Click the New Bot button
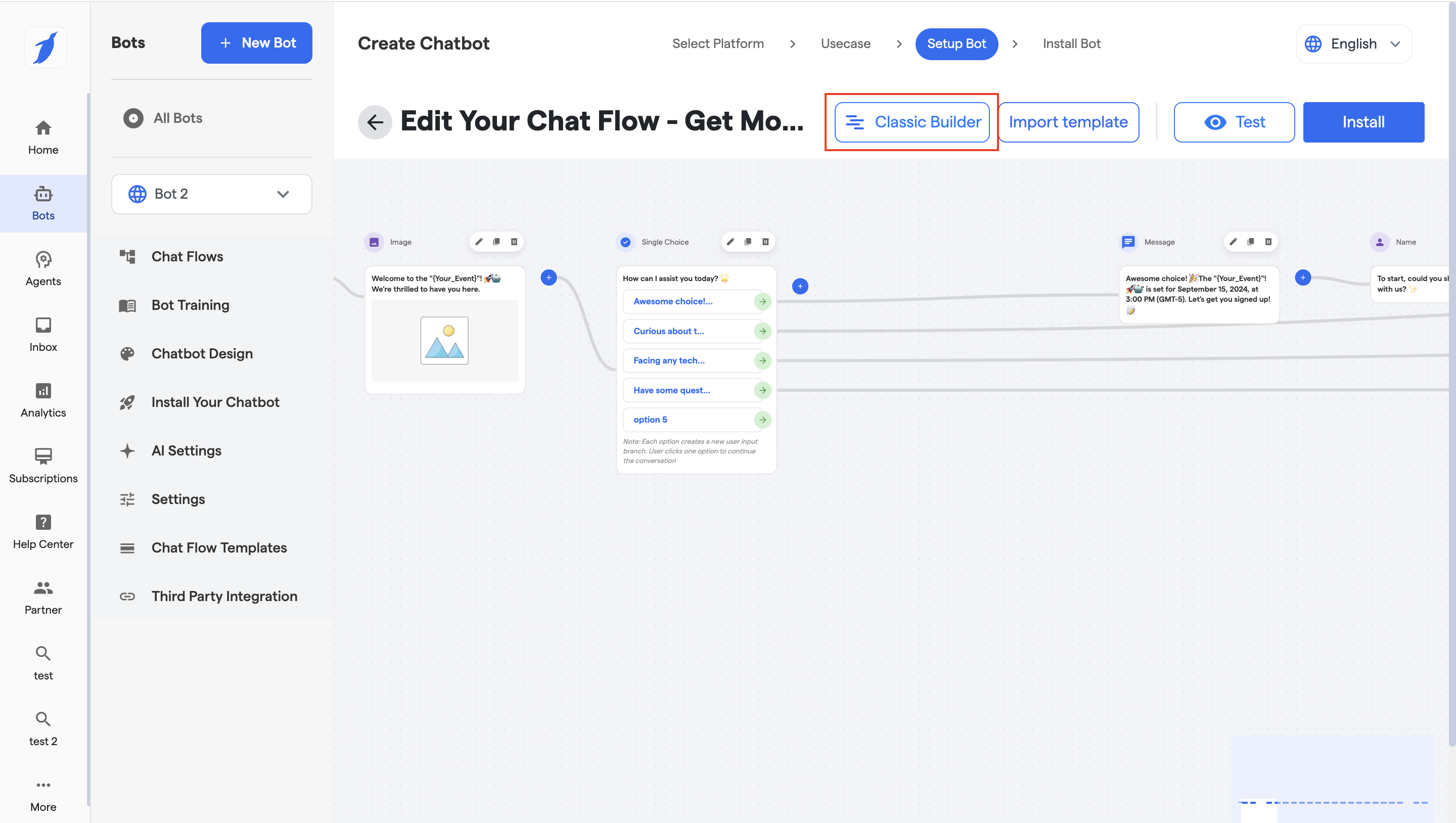This screenshot has height=823, width=1456. coord(257,43)
